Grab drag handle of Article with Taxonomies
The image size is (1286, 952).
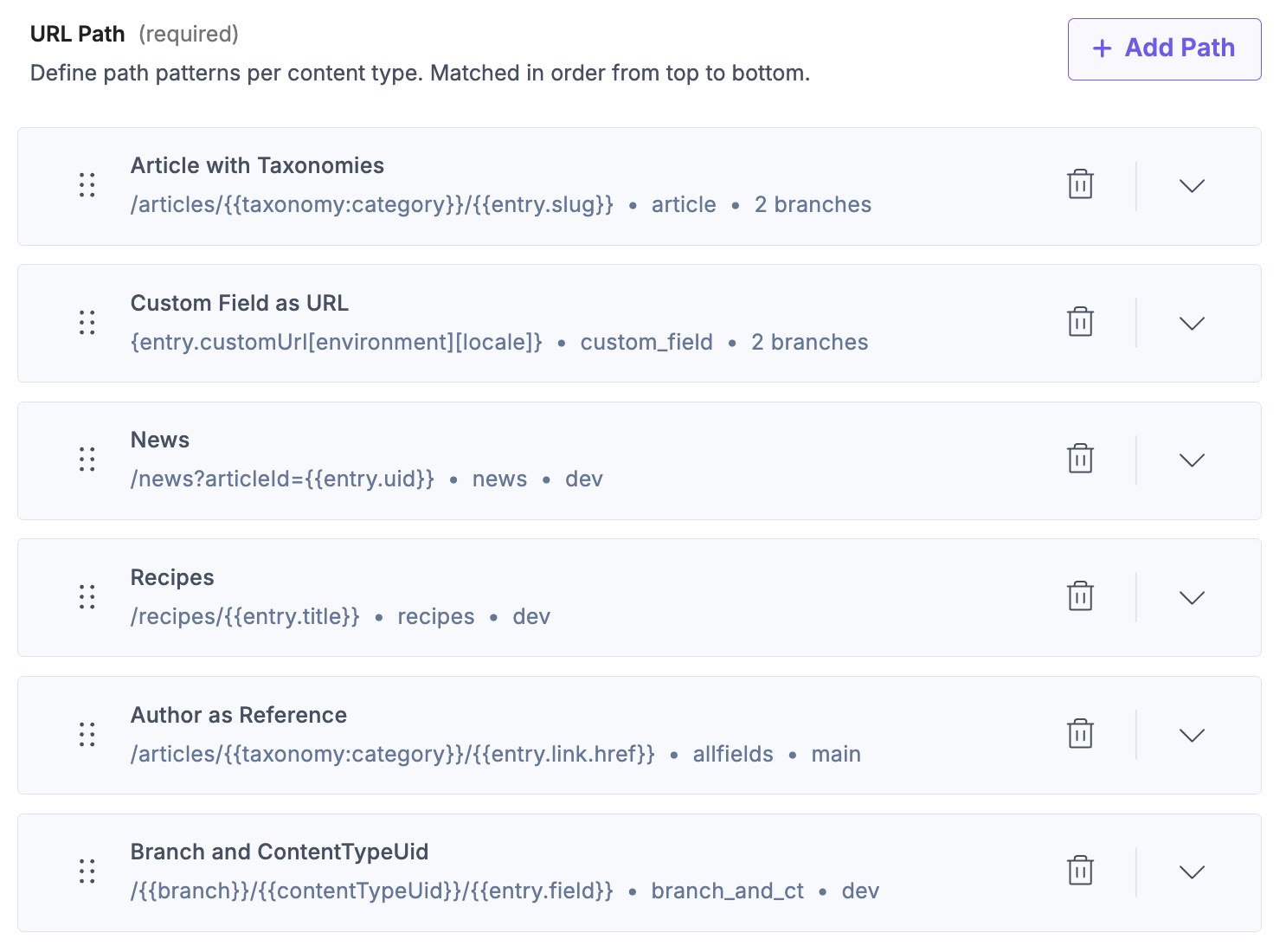pos(87,184)
